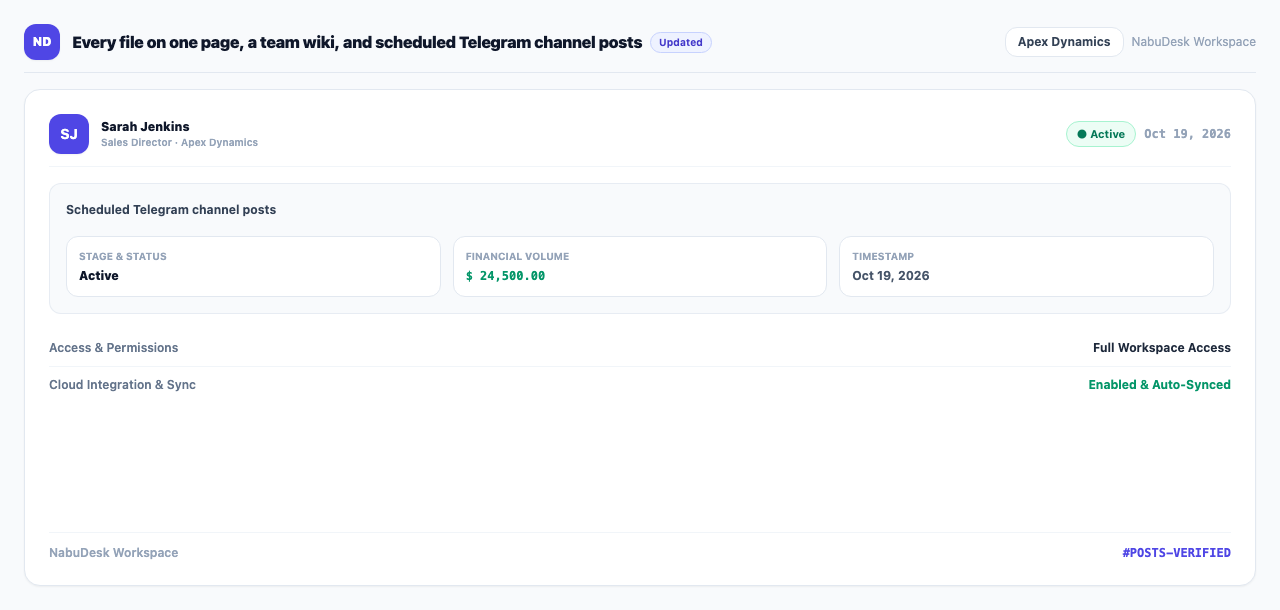1280x610 pixels.
Task: Open the Timestamp card
Action: pyautogui.click(x=1026, y=266)
